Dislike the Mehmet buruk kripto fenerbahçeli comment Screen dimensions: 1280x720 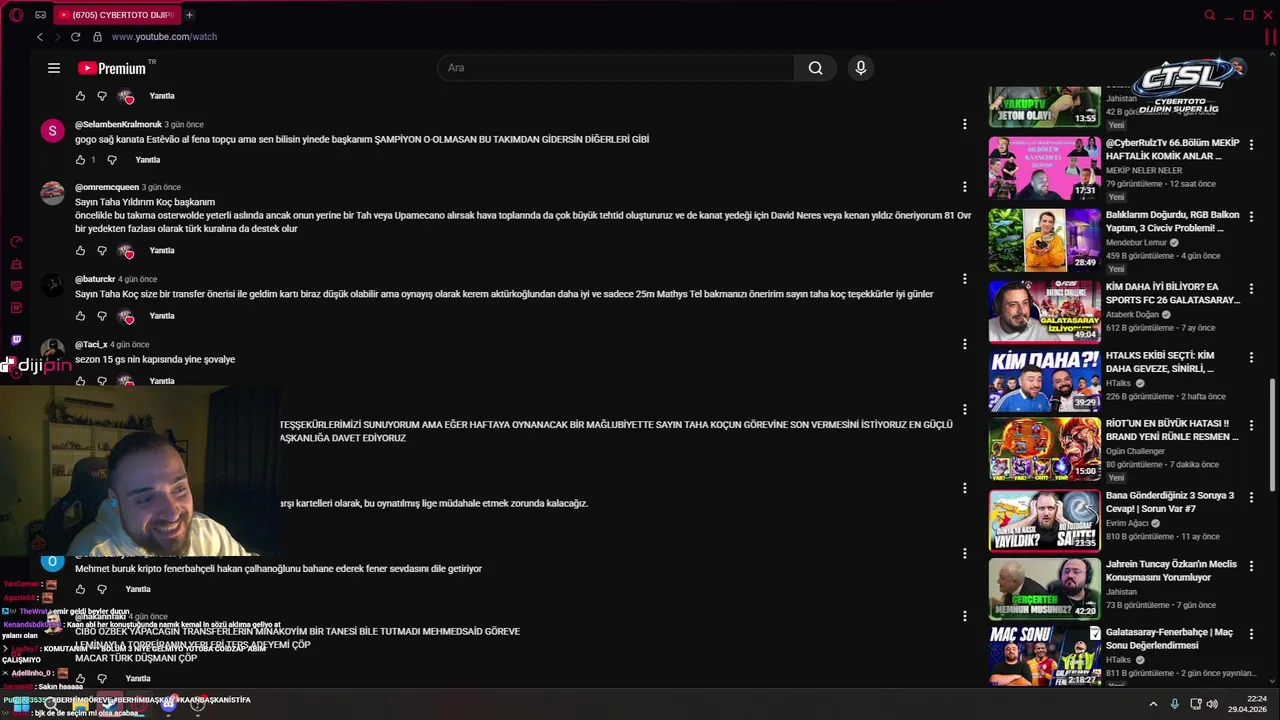(x=102, y=589)
